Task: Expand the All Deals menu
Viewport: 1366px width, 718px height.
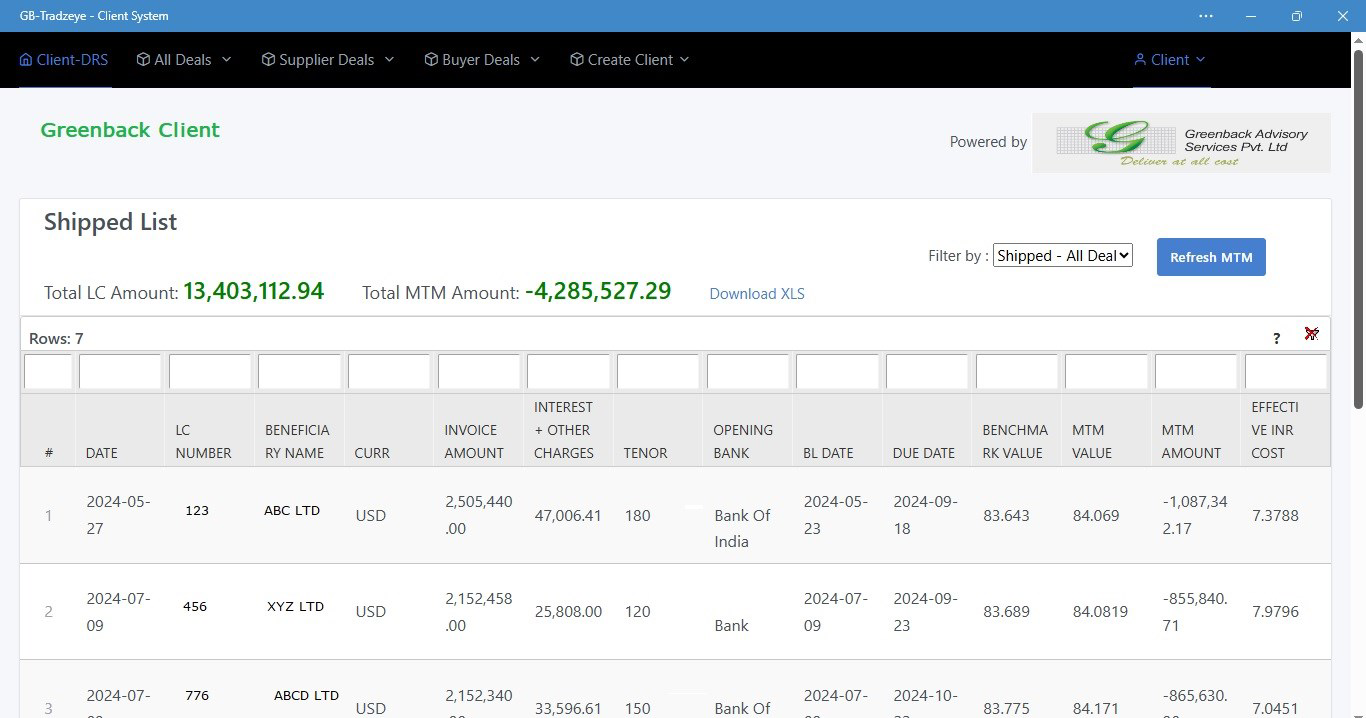Action: (184, 60)
